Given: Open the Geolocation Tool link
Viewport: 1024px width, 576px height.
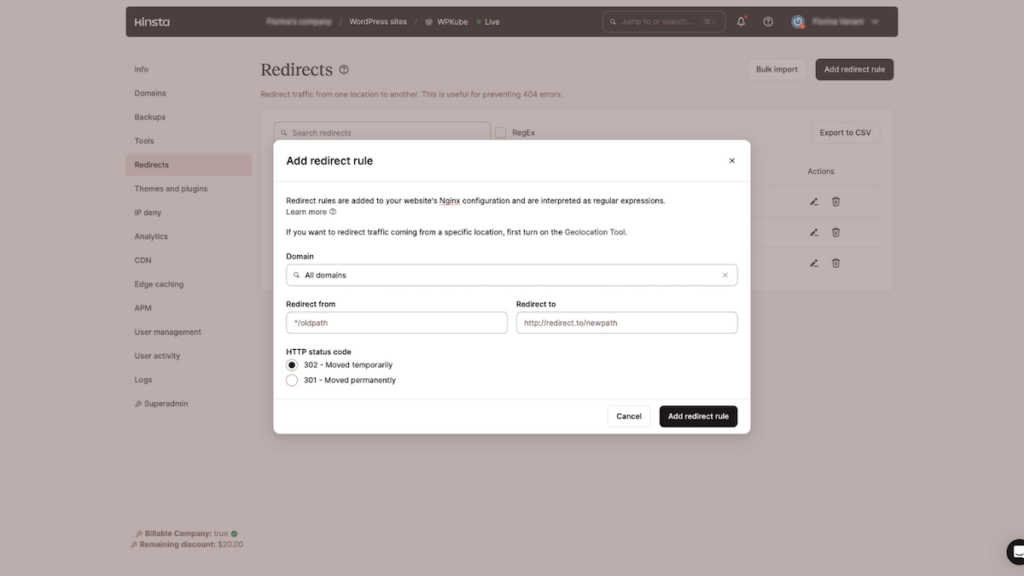Looking at the screenshot, I should pyautogui.click(x=594, y=232).
